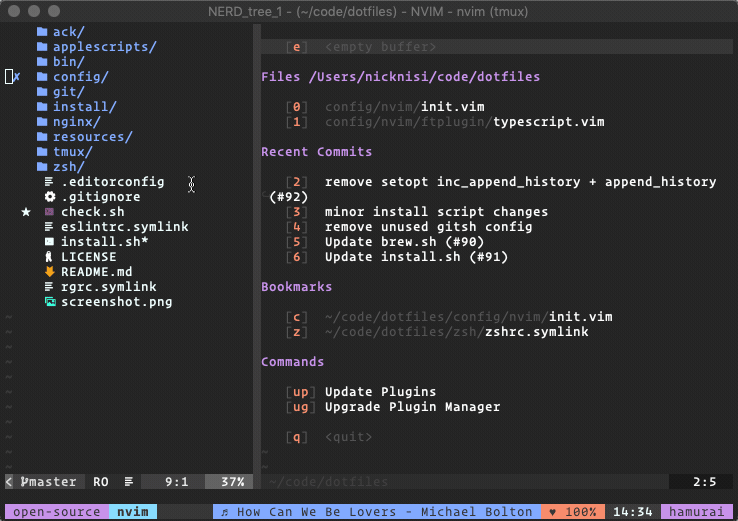
Task: Click the folder icon beside config/
Action: point(42,77)
